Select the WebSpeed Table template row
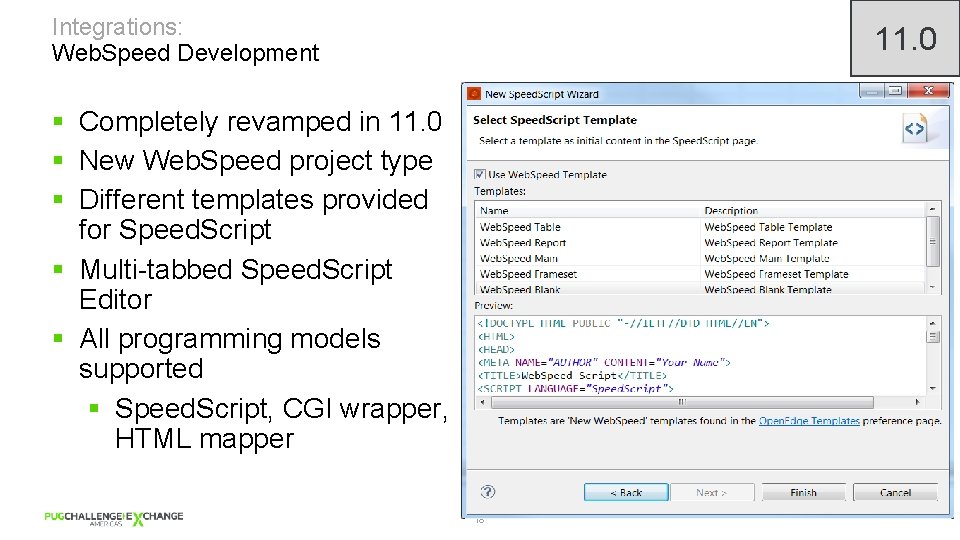Screen dimensions: 960x540 coord(700,227)
